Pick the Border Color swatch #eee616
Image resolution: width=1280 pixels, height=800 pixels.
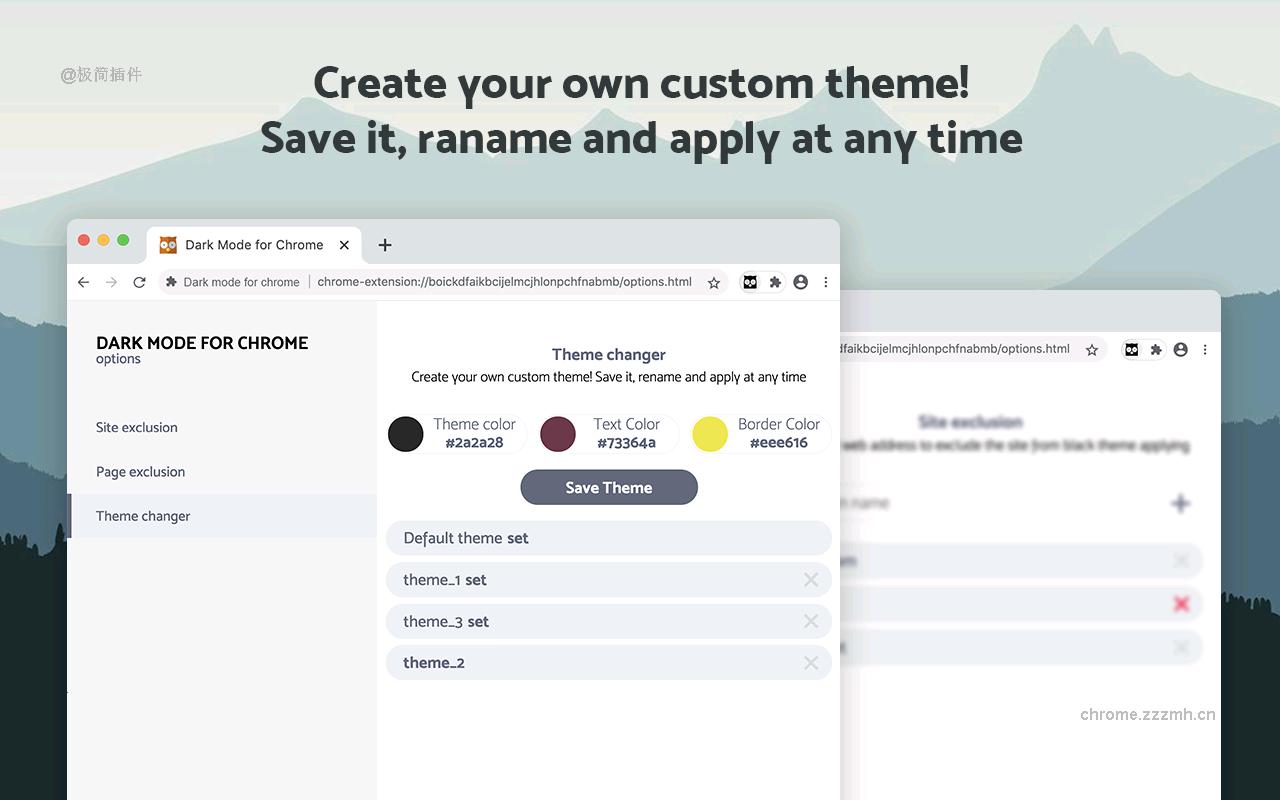click(x=710, y=434)
